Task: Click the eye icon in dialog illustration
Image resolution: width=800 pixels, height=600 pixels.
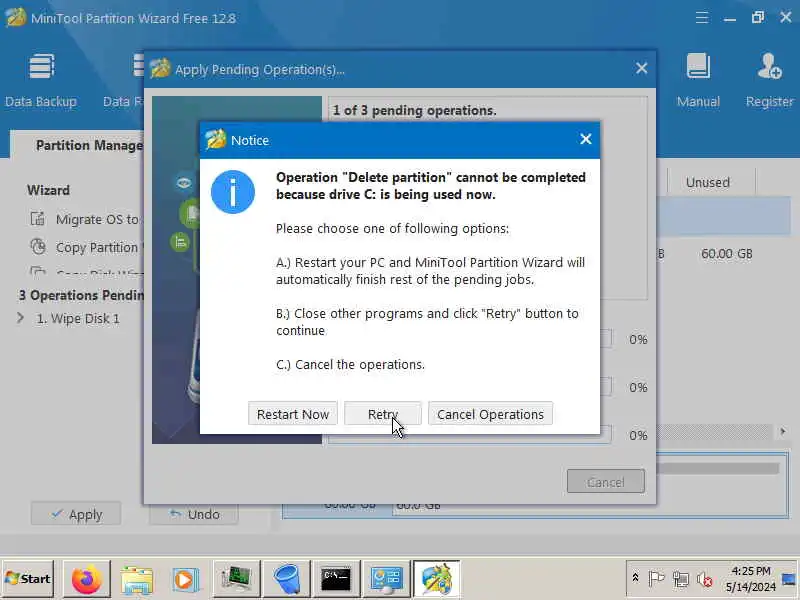Action: tap(184, 182)
